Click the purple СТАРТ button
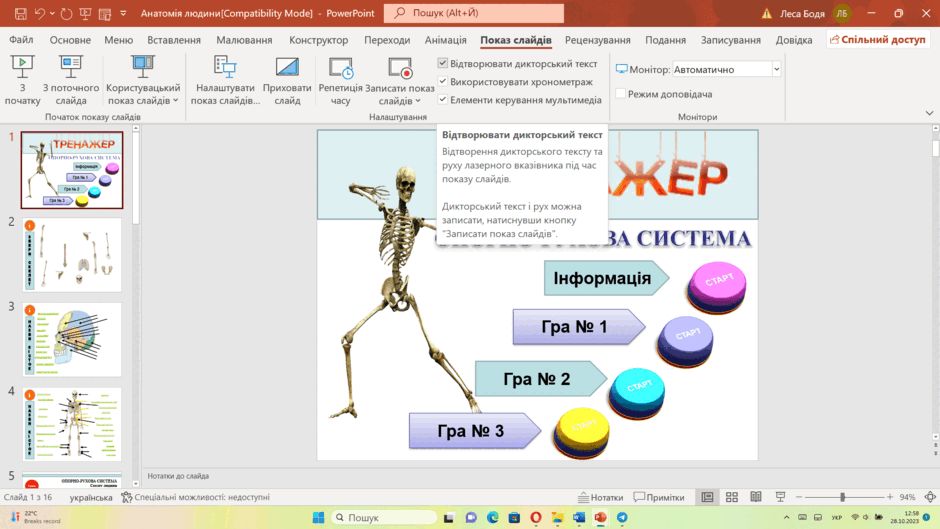Viewport: 940px width, 529px height. point(685,341)
